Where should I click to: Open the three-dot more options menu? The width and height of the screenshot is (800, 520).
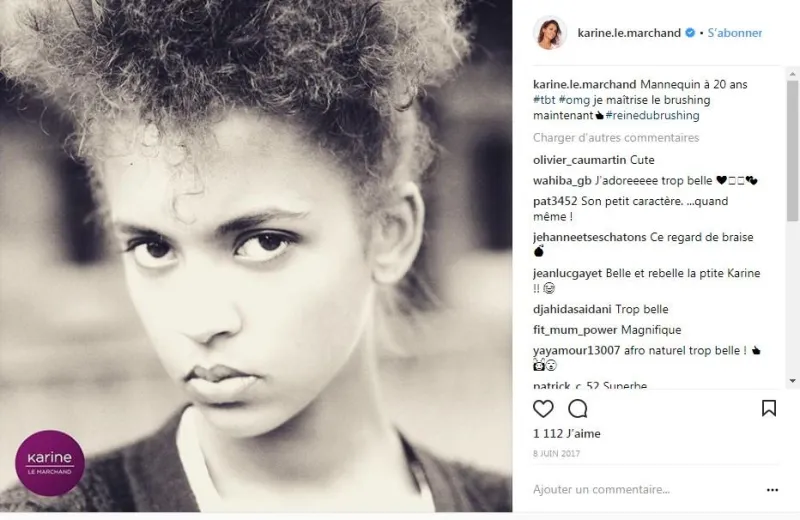coord(772,490)
